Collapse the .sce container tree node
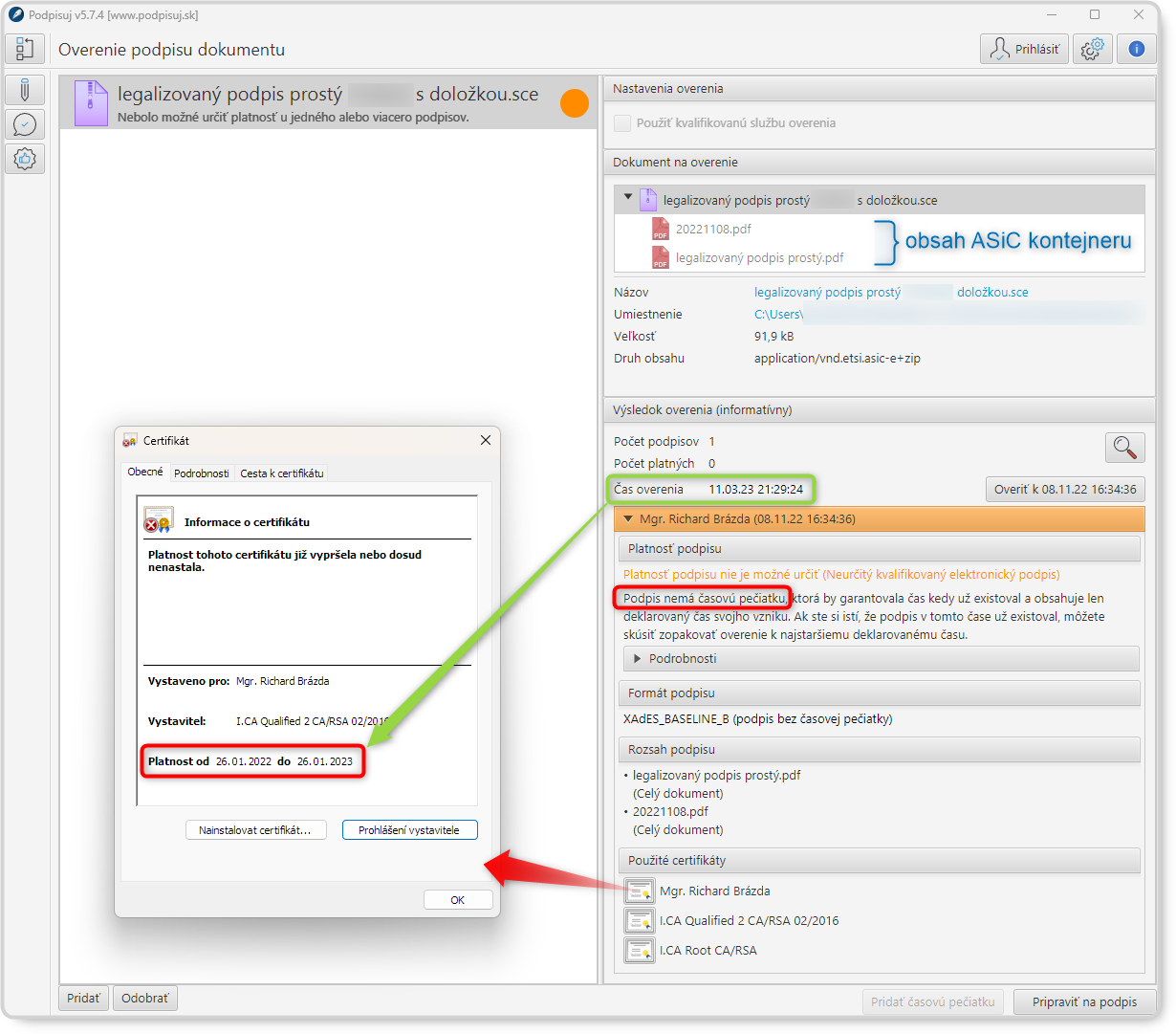 (x=628, y=198)
